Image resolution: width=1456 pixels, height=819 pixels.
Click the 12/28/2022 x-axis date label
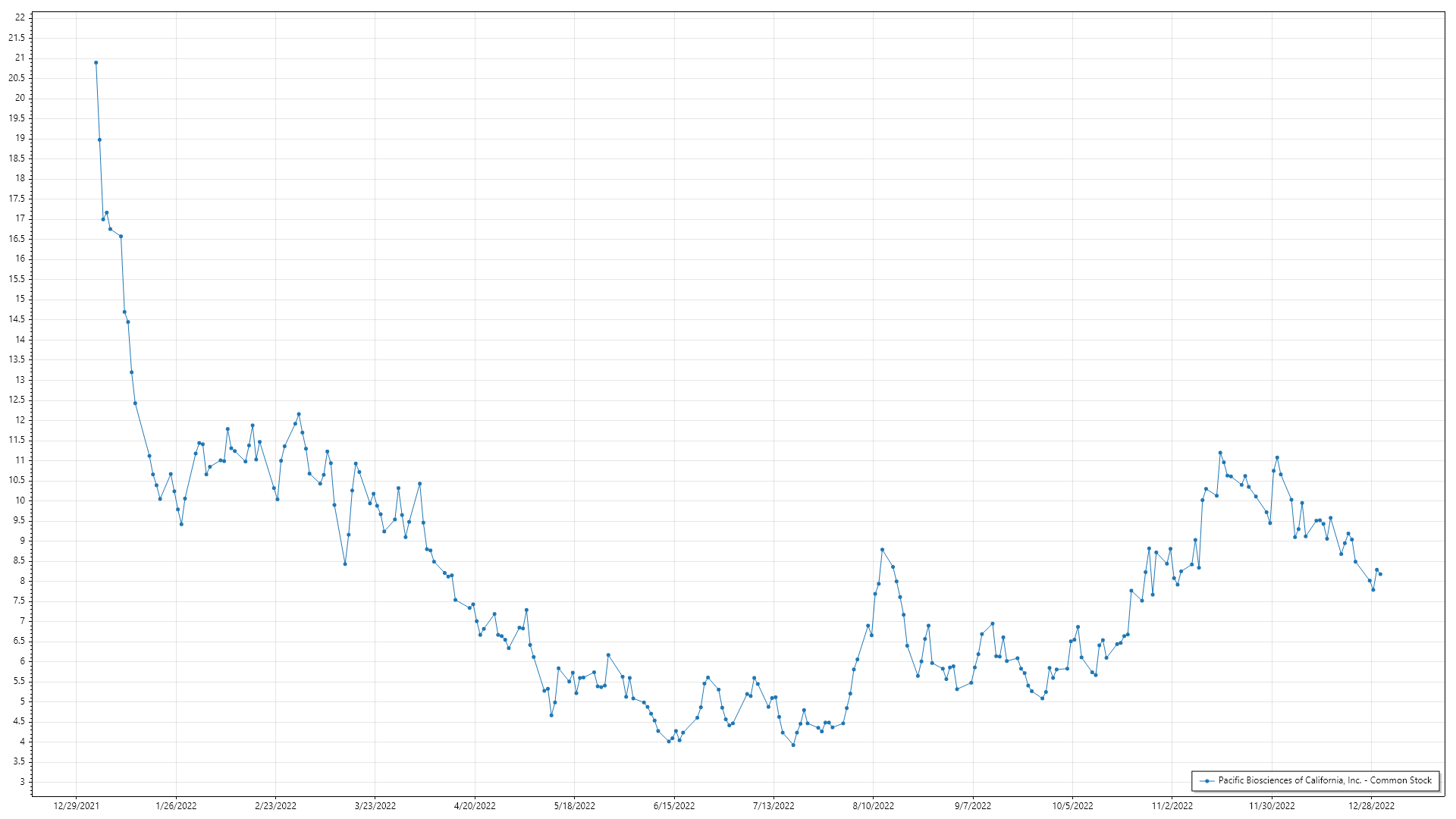pyautogui.click(x=1371, y=805)
